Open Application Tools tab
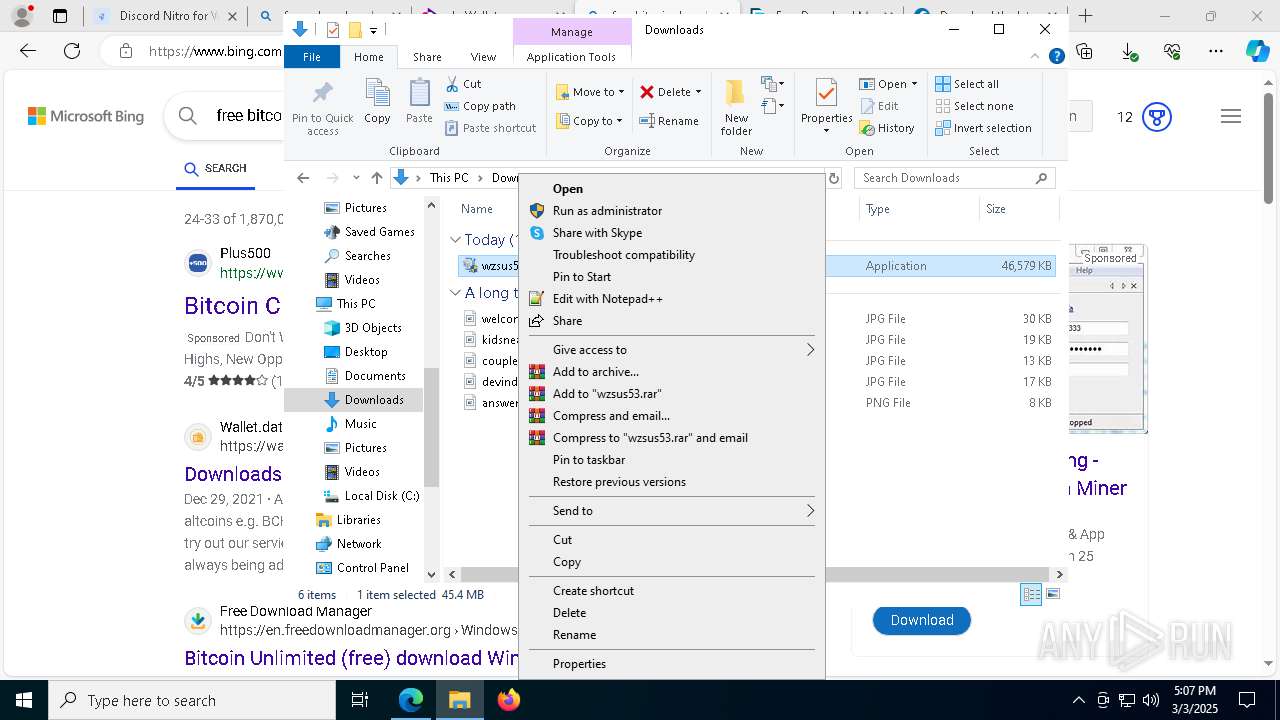The width and height of the screenshot is (1280, 720). 571,57
